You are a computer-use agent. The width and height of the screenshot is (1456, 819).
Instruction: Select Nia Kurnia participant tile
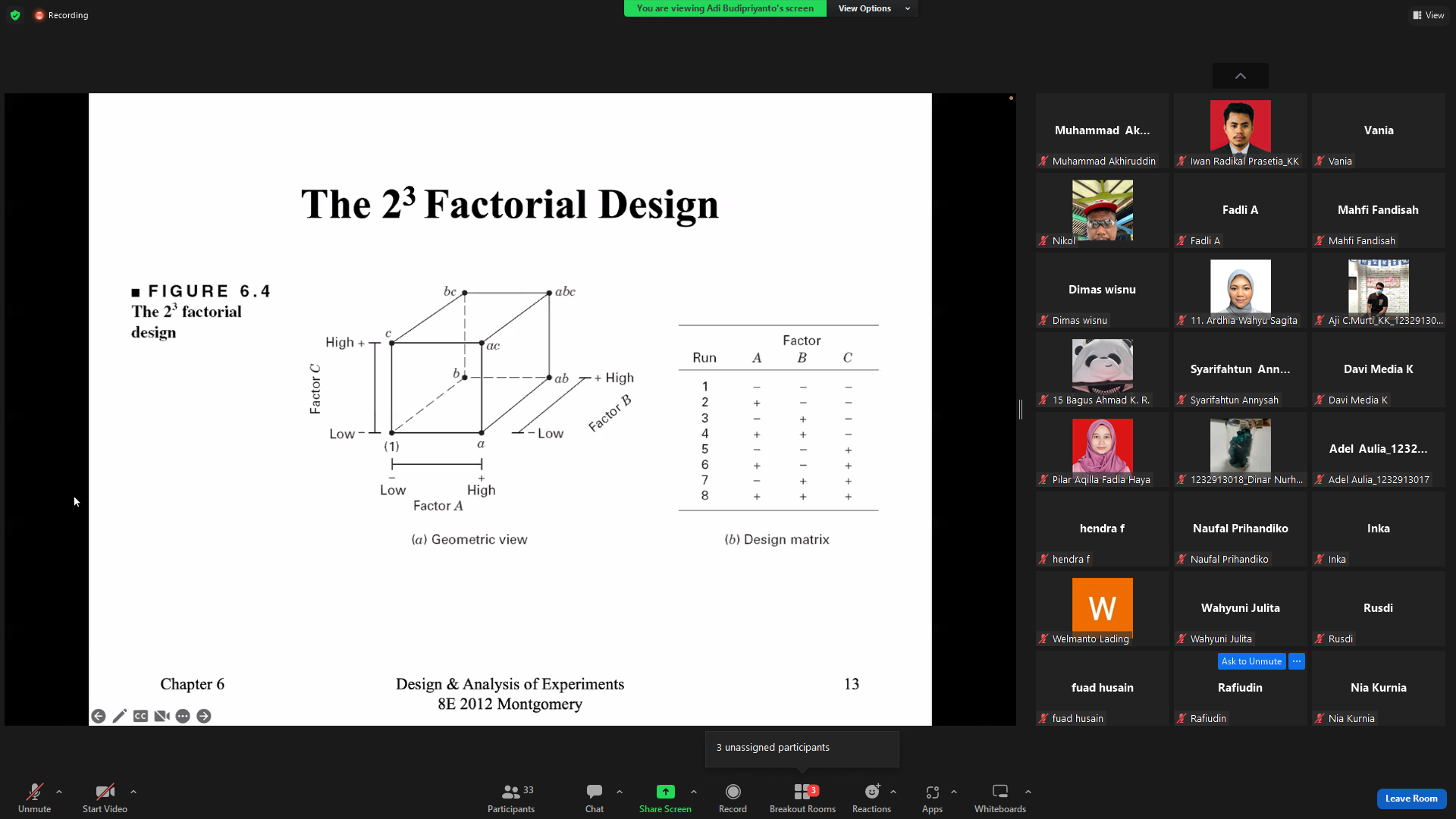coord(1379,689)
